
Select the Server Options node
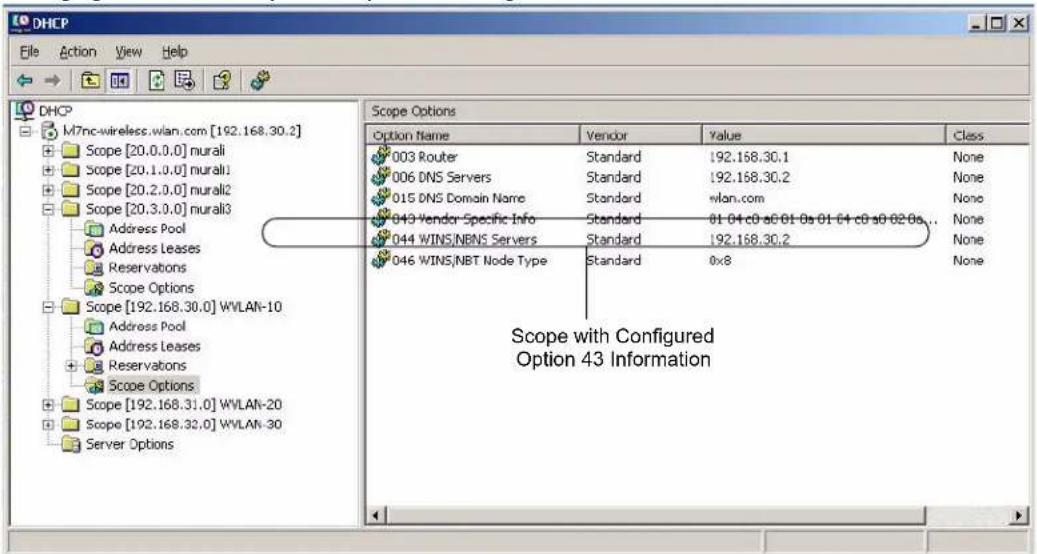tap(129, 444)
